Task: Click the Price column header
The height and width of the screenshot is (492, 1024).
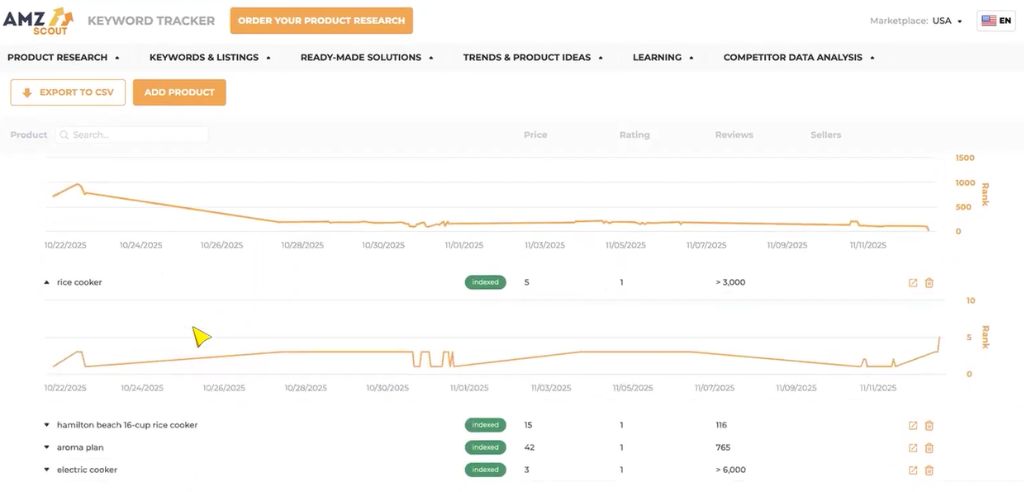Action: [x=536, y=135]
